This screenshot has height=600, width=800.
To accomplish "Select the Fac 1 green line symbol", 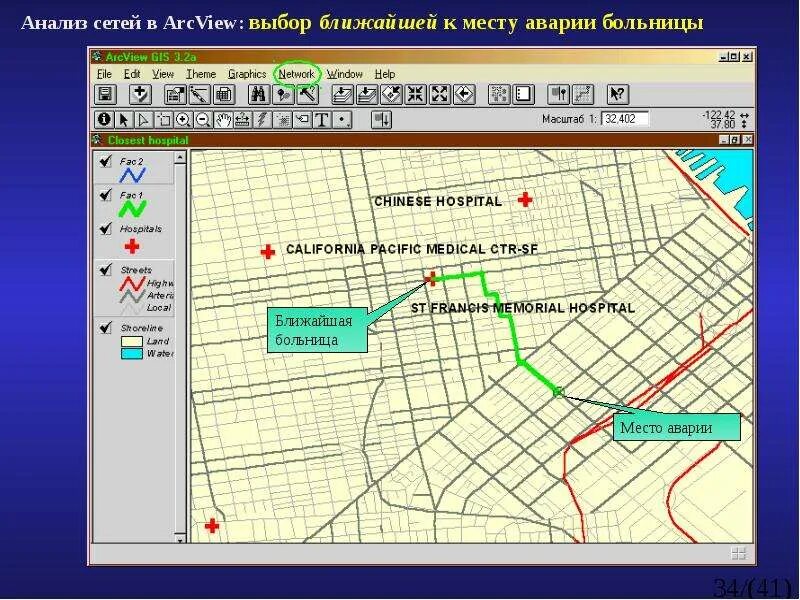I will pyautogui.click(x=132, y=209).
